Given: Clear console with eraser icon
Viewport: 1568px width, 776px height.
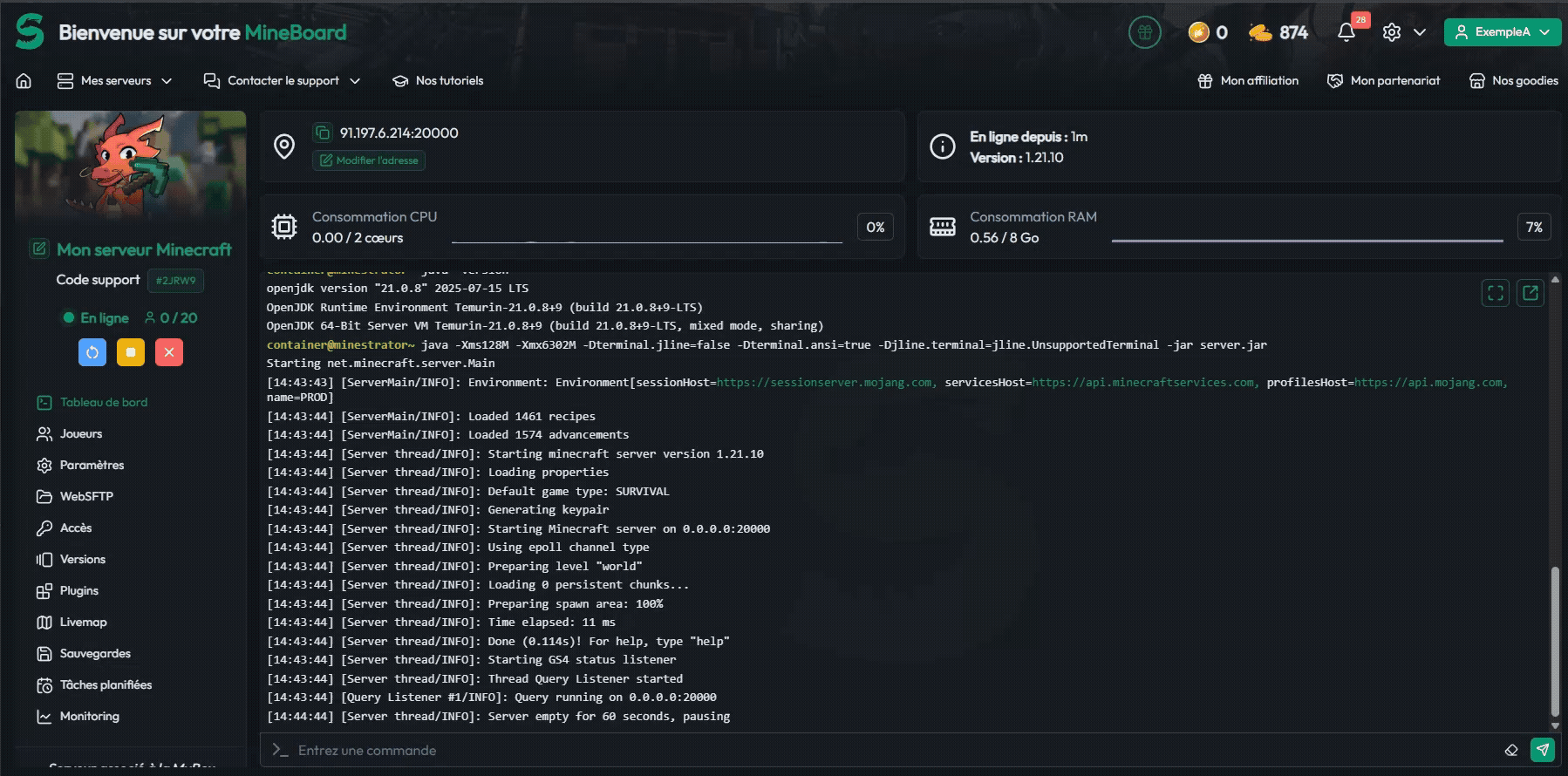Looking at the screenshot, I should (1511, 750).
